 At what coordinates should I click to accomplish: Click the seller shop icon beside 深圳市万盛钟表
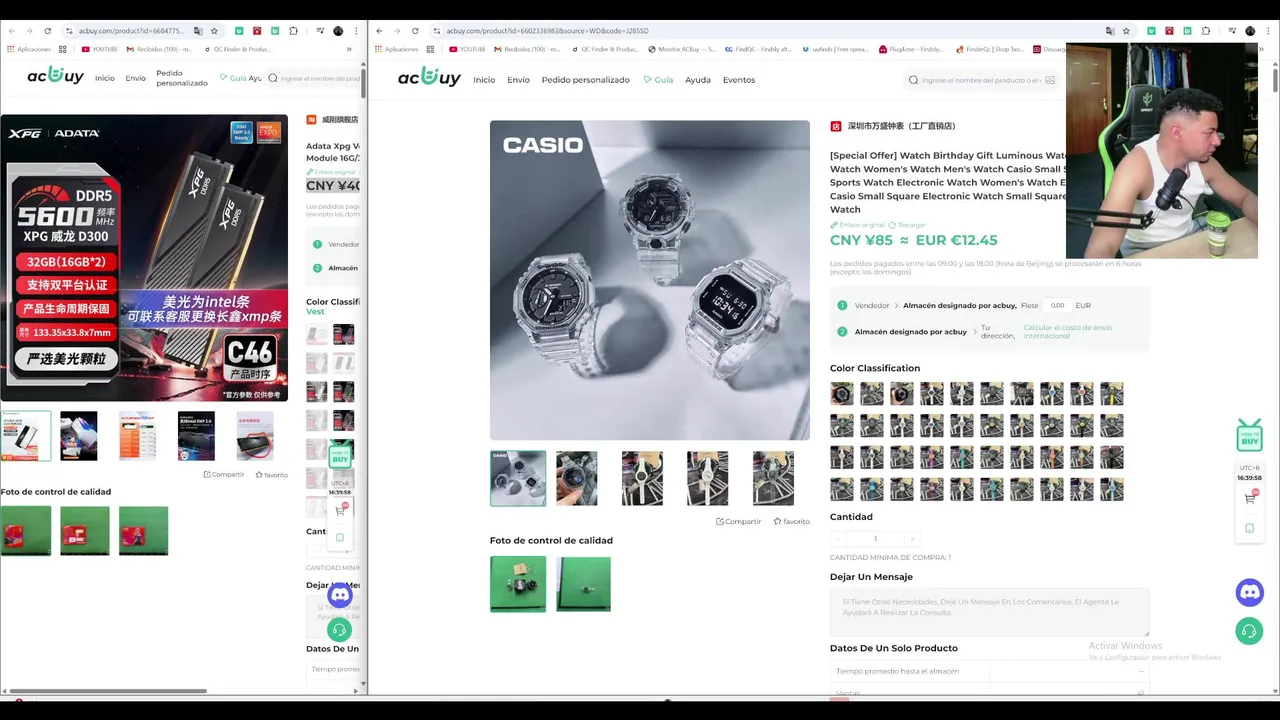tap(836, 126)
